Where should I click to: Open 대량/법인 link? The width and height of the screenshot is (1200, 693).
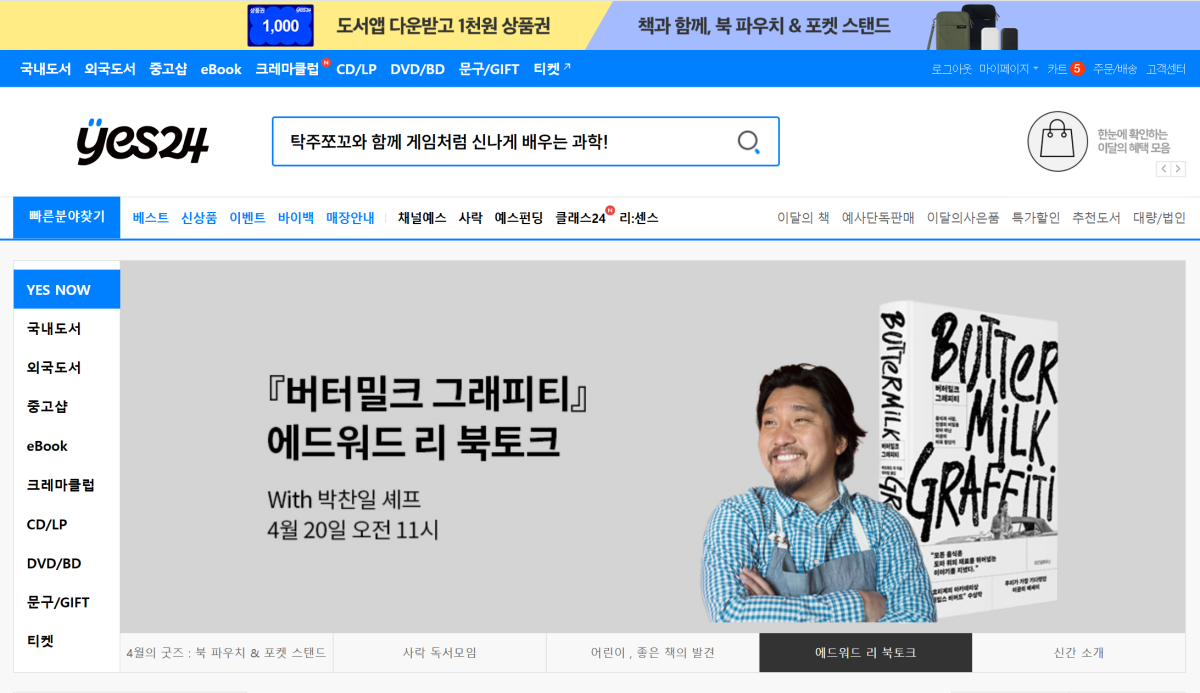(1159, 217)
